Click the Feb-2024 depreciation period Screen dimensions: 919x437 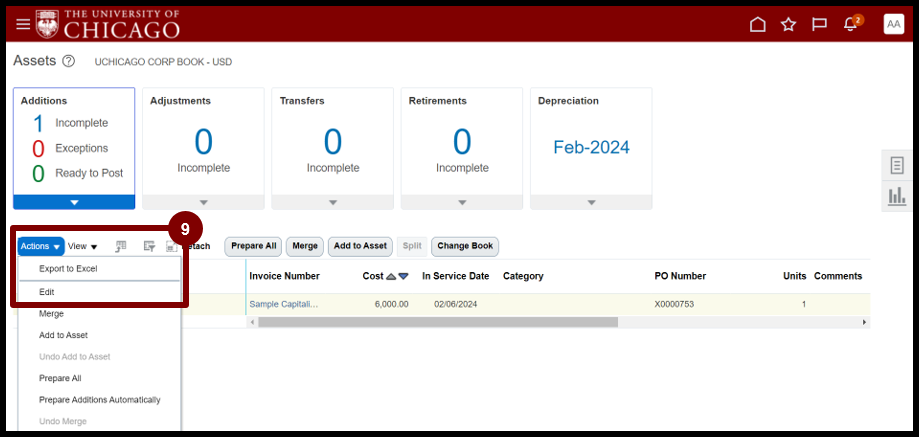(x=591, y=147)
